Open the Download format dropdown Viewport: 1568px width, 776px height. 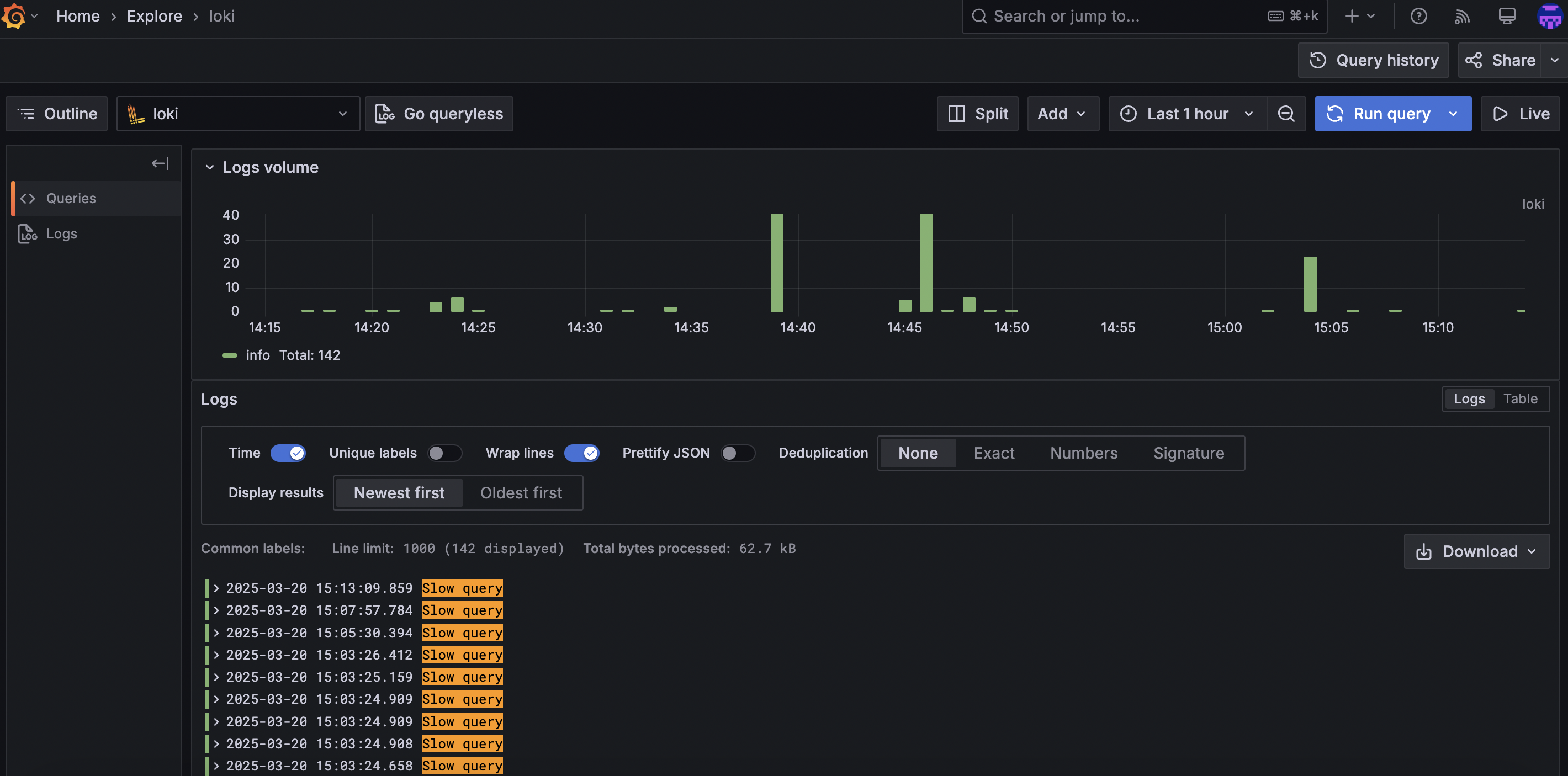click(x=1477, y=551)
